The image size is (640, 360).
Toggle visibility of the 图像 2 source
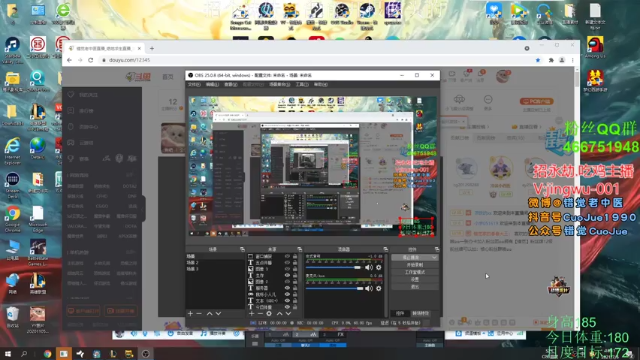(287, 282)
